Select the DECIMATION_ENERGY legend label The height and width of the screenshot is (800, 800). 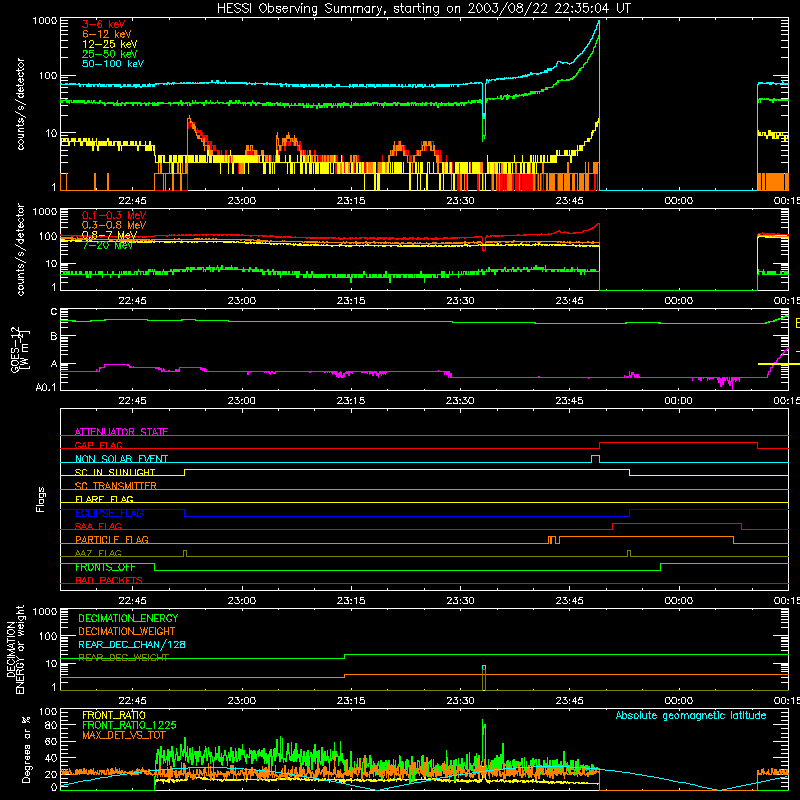click(x=128, y=618)
